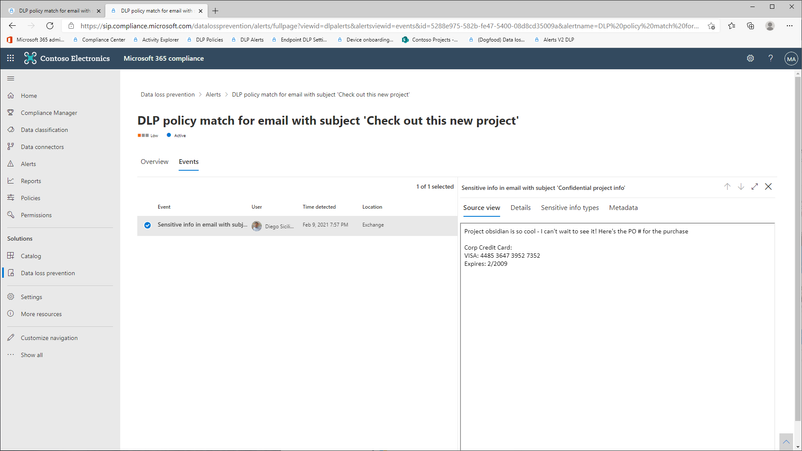Screen dimensions: 802x451
Task: Select Data loss prevention in sidebar
Action: (x=48, y=273)
